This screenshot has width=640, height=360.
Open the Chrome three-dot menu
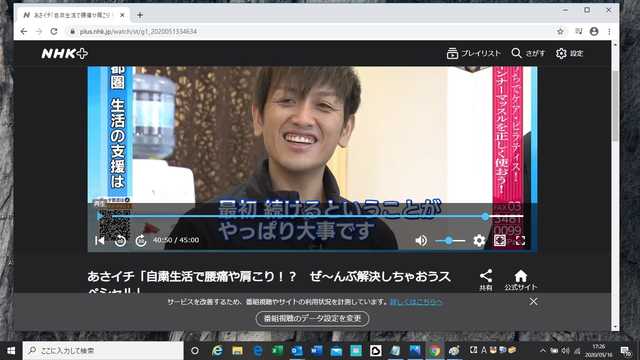click(x=609, y=31)
